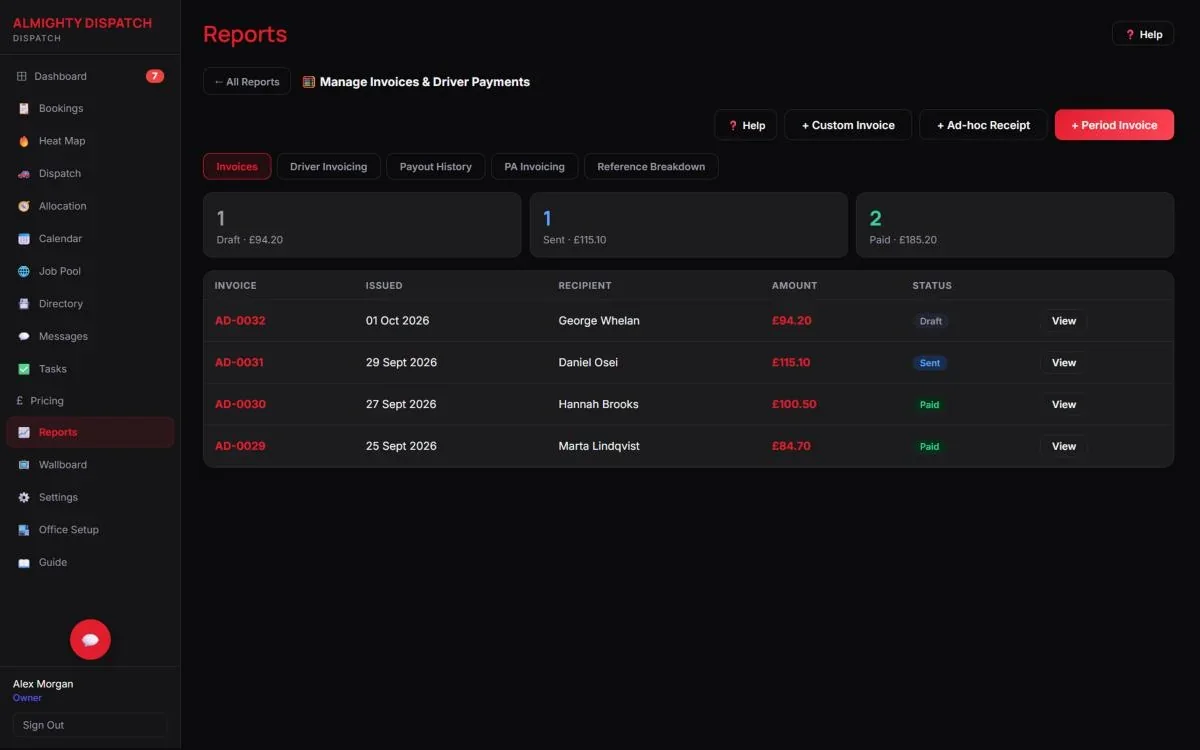Open the Sent £115.10 summary card
The height and width of the screenshot is (750, 1200).
(x=688, y=225)
